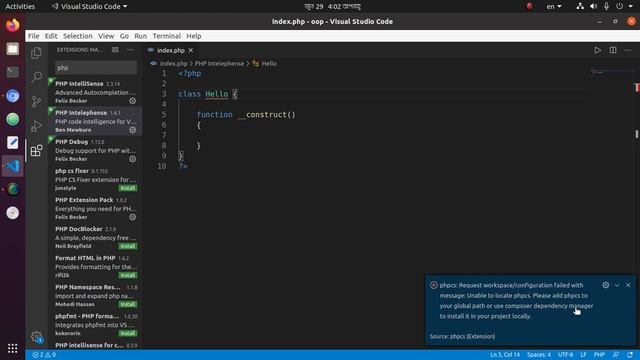Open notification settings gear for phpcs
The image size is (640, 360).
[606, 285]
